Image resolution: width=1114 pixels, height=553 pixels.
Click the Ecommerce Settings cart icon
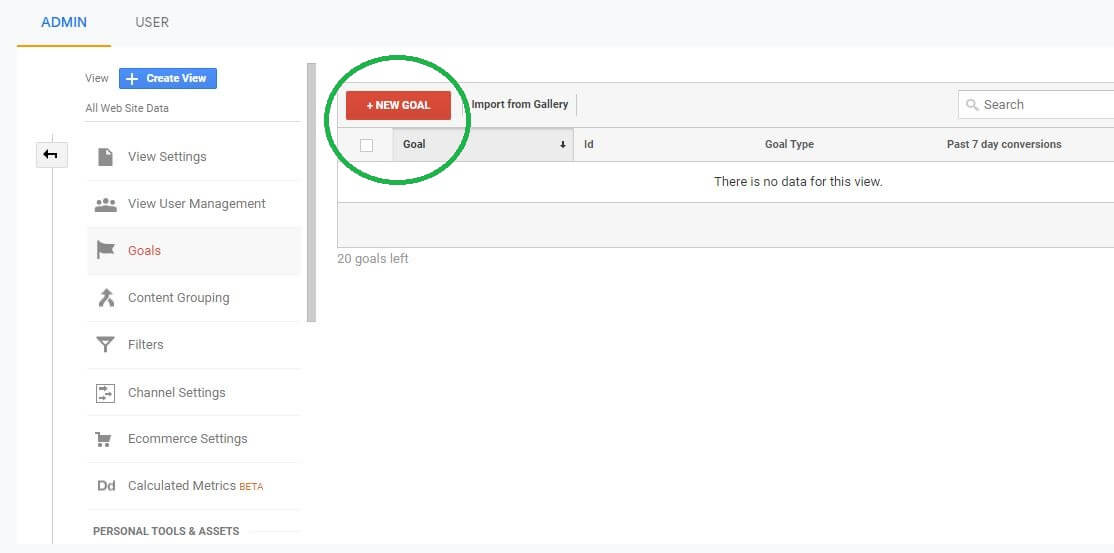point(104,439)
